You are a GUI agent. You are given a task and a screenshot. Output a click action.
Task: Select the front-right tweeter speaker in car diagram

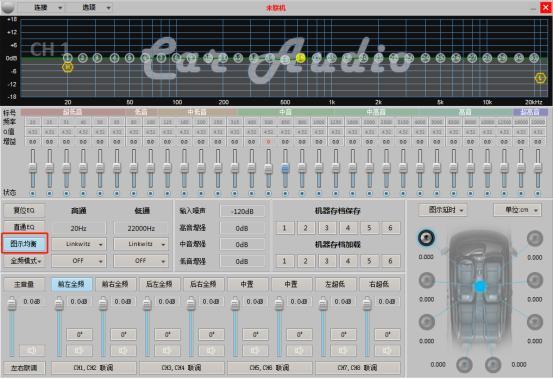(535, 239)
